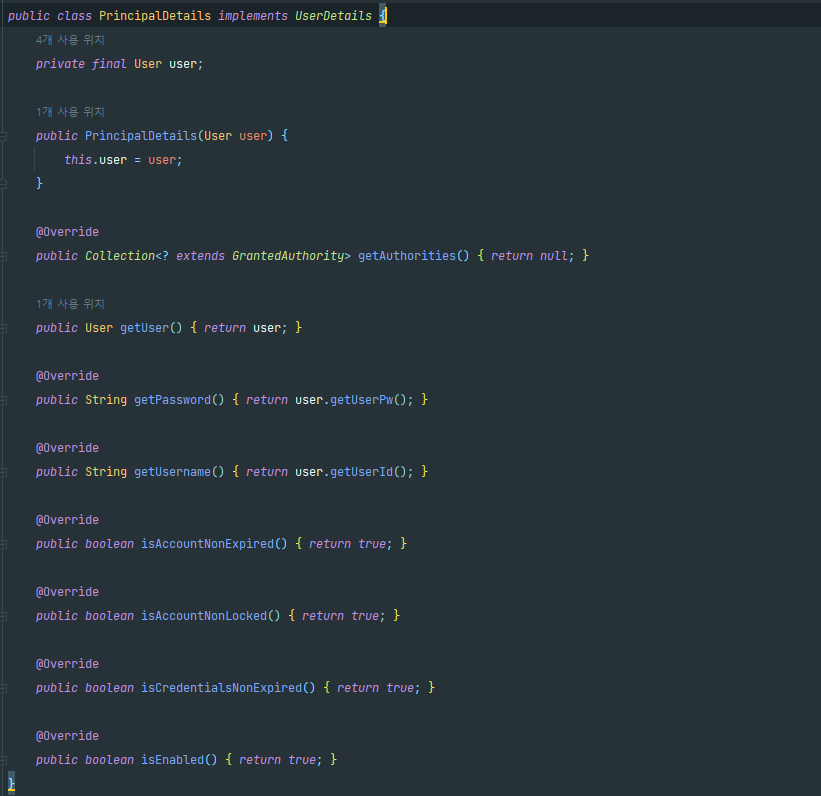
Task: Click 'String' return type of getPassword
Action: [x=106, y=400]
